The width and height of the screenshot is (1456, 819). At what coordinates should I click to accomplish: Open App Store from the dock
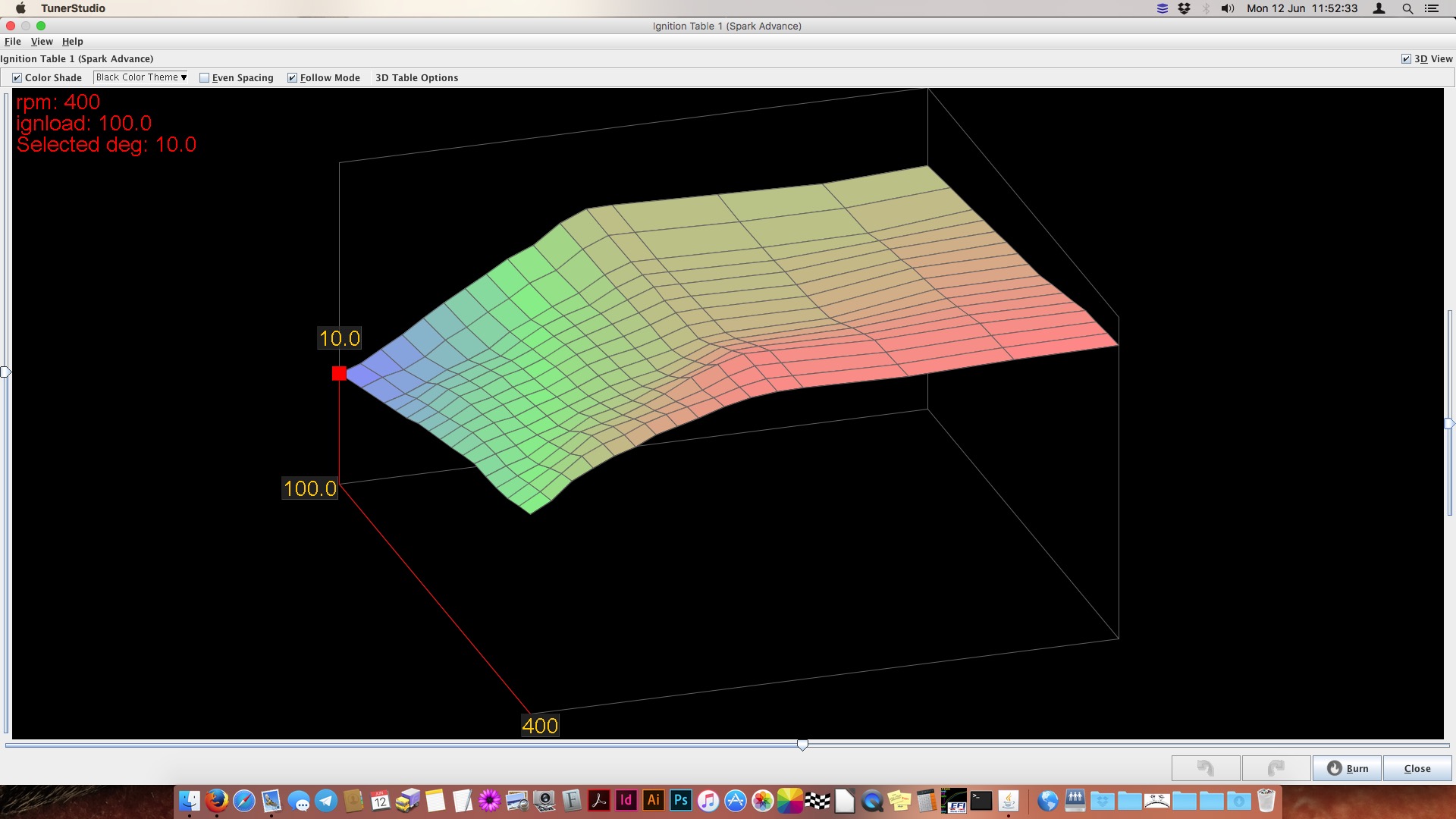[x=736, y=801]
